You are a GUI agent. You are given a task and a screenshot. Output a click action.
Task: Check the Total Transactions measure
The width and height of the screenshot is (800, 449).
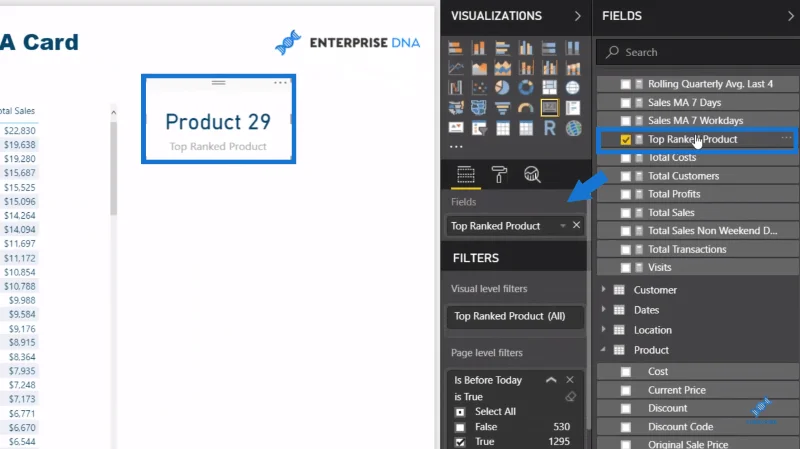(626, 250)
